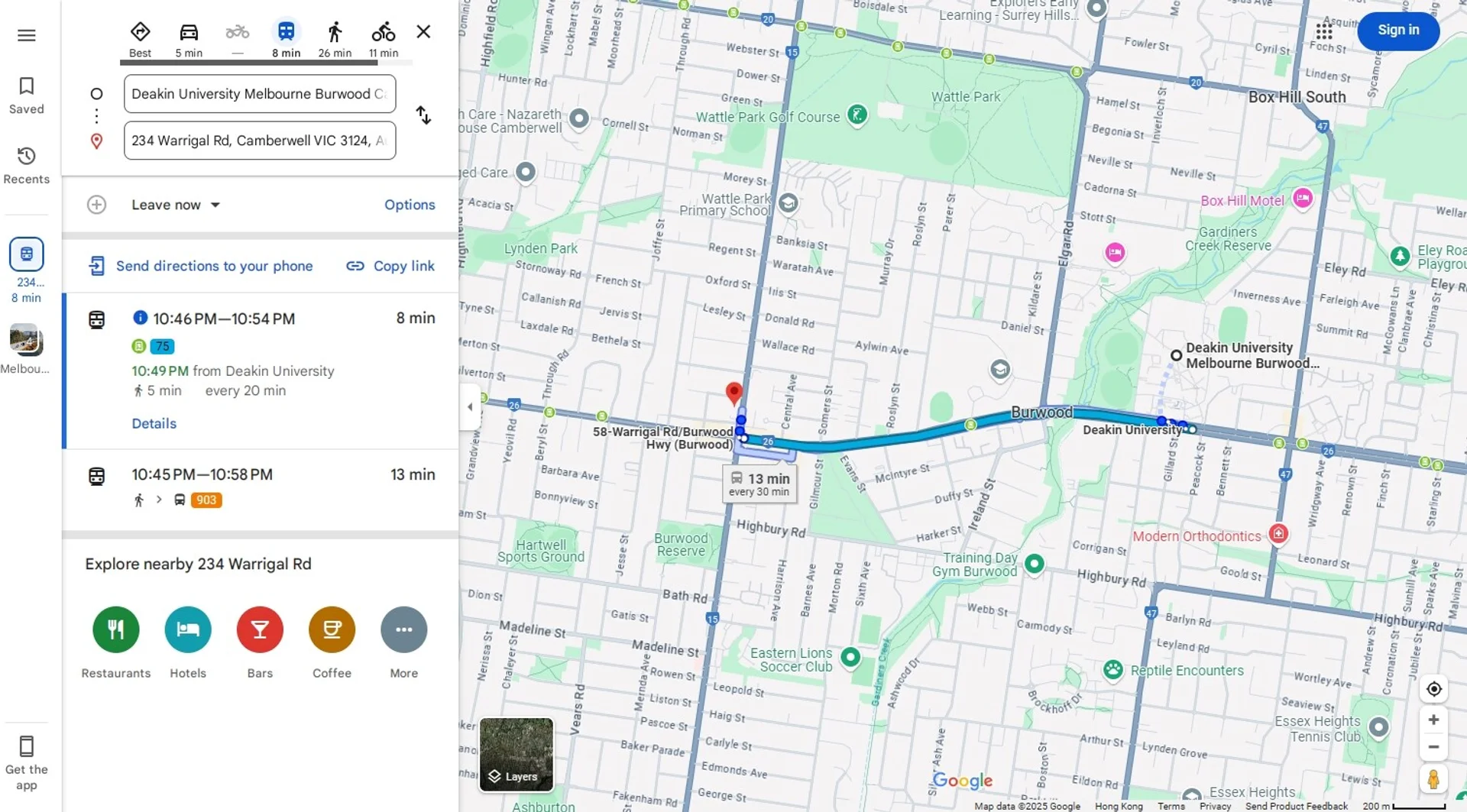Click Training Day Gym Burwood marker

tap(1034, 564)
